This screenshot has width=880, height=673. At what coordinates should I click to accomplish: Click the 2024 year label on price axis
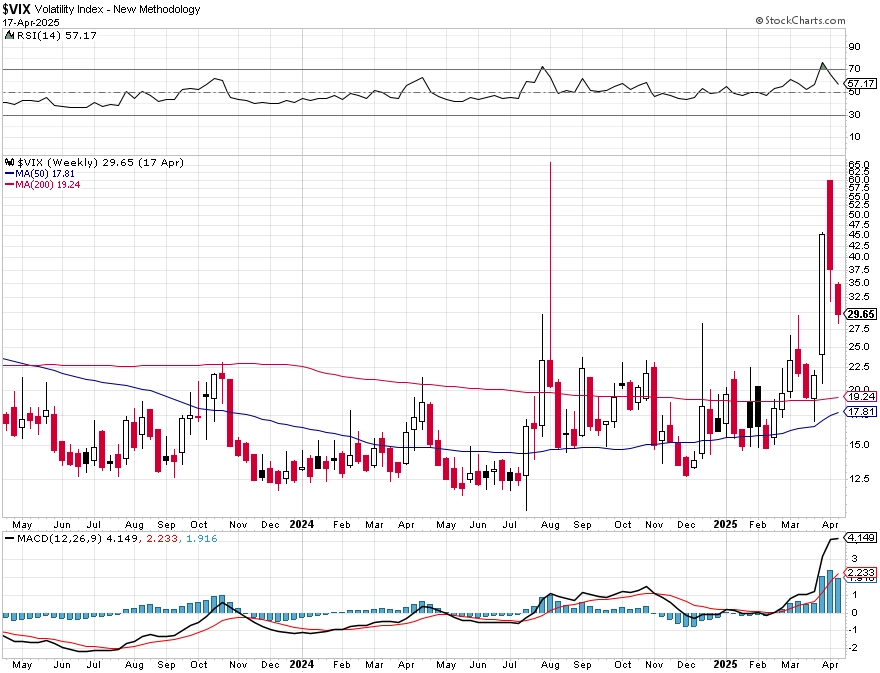(x=301, y=524)
